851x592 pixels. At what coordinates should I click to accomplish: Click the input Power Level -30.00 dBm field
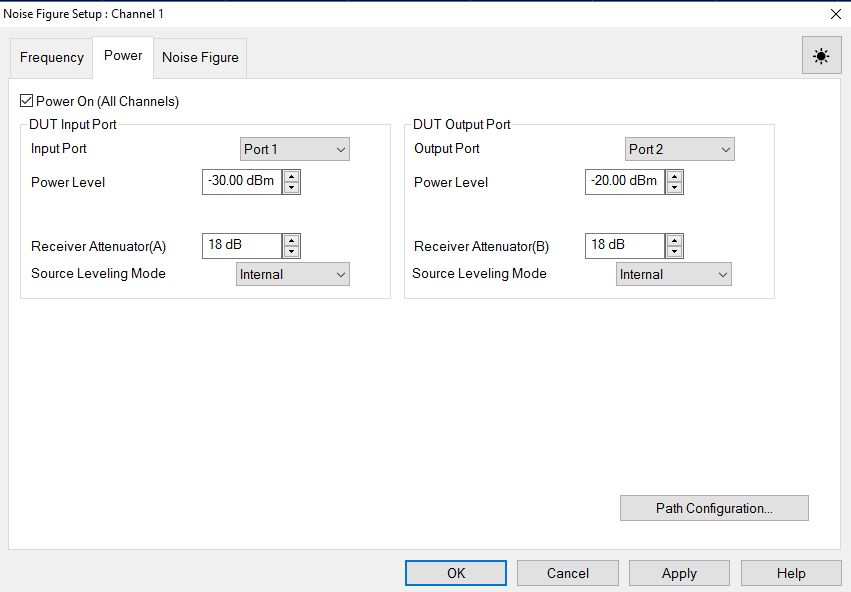point(241,181)
